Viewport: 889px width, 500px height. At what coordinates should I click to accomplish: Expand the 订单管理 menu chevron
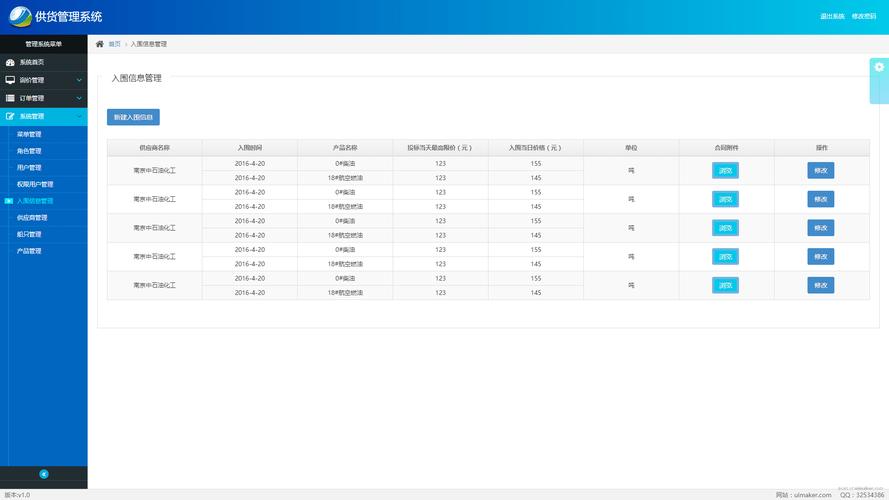(x=79, y=99)
